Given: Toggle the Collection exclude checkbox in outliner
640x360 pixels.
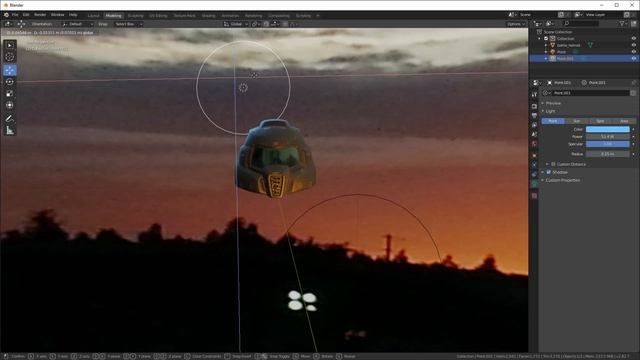Looking at the screenshot, I should point(546,38).
